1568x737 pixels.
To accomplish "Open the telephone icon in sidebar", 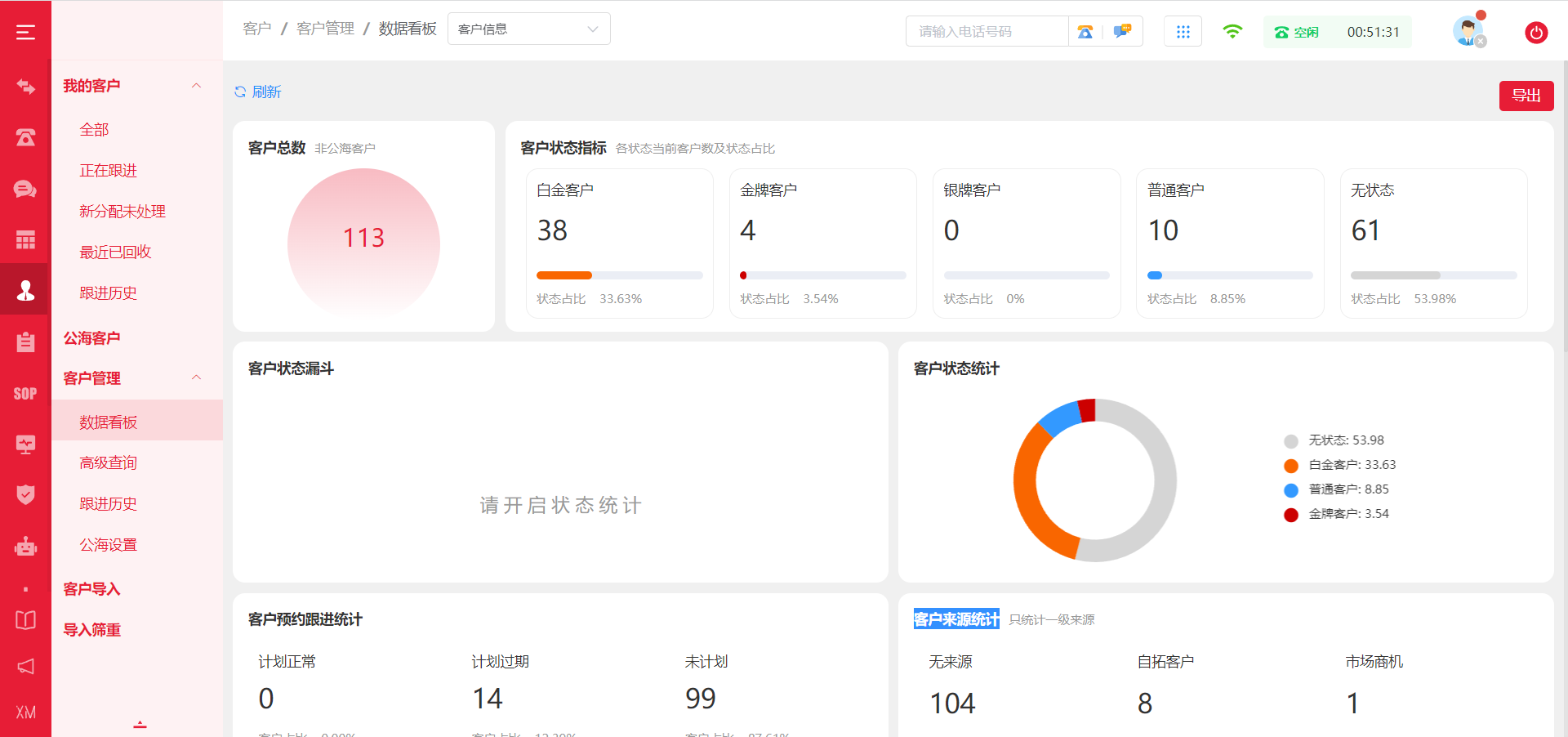I will (25, 137).
